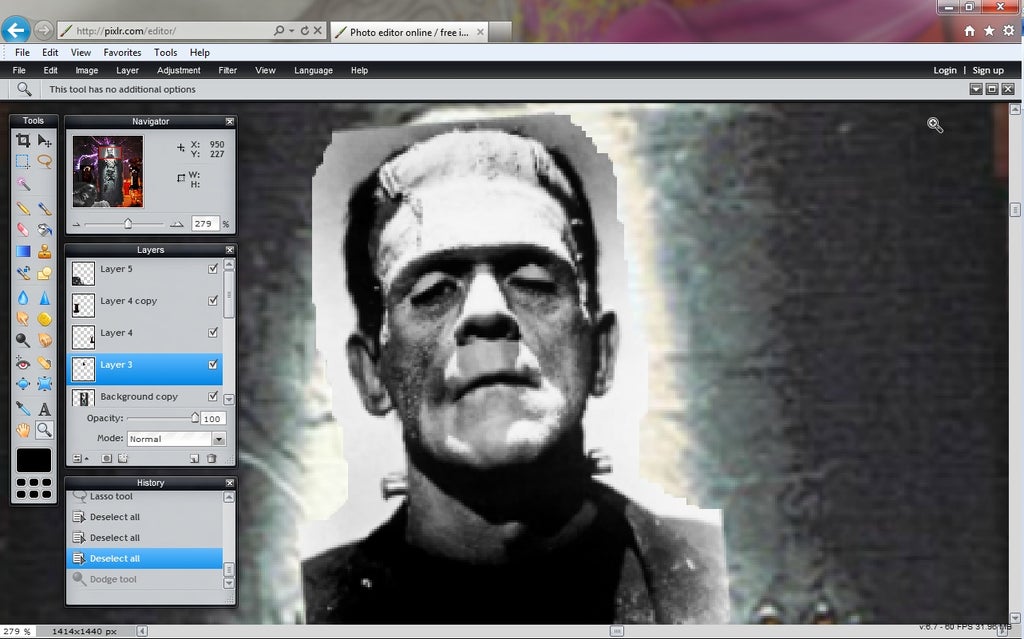Select the Gradient tool
This screenshot has width=1024, height=639.
(23, 251)
